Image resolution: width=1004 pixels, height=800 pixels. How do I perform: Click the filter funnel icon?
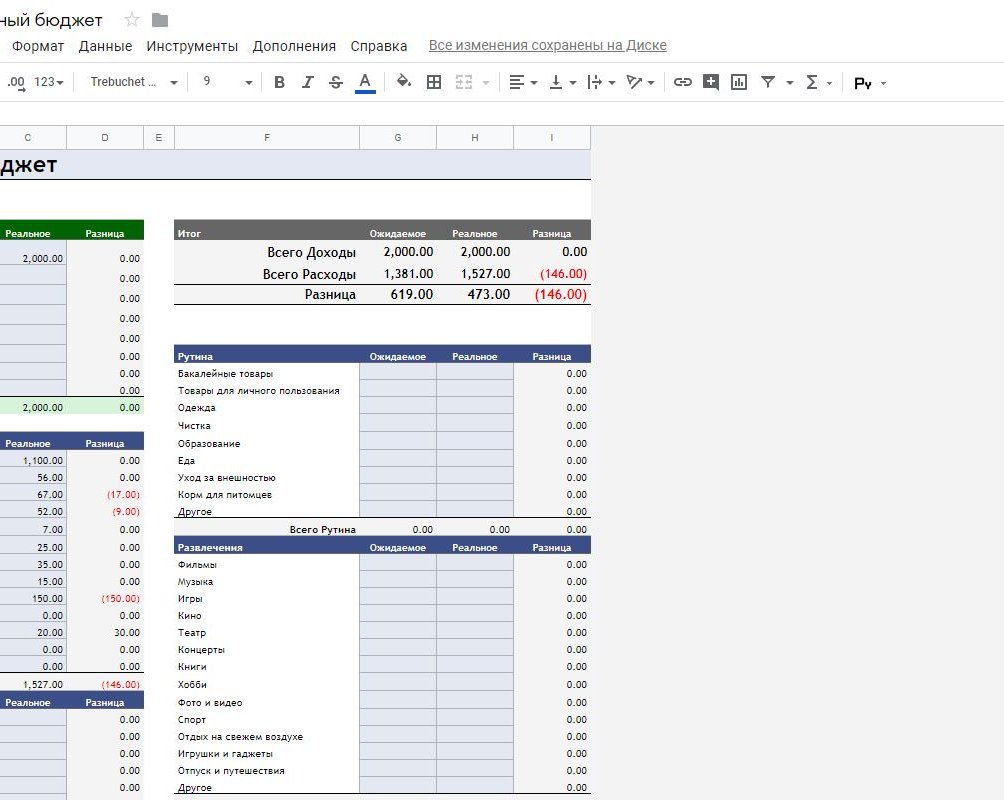768,82
